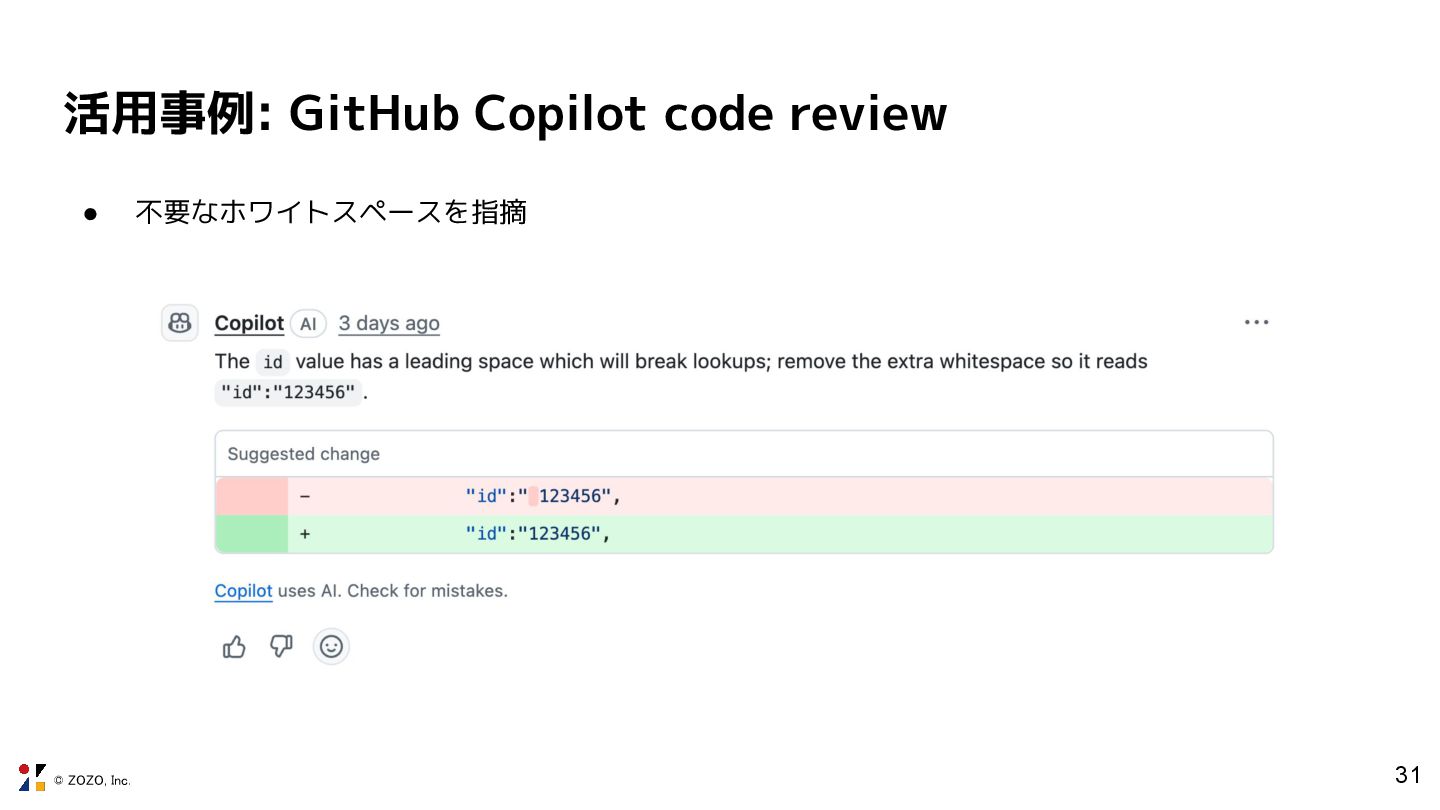This screenshot has width=1440, height=810.
Task: Open the three-dot comment options menu
Action: pos(1256,322)
